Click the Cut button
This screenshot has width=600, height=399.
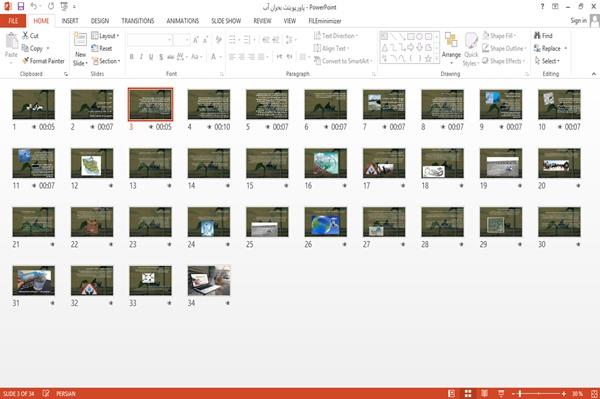pos(30,36)
